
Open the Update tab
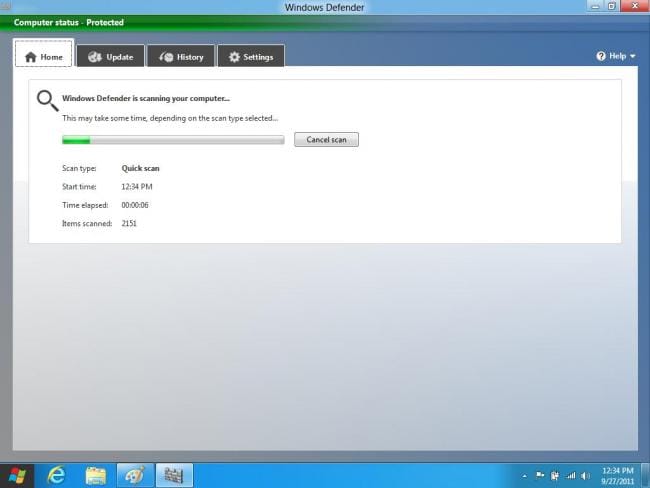click(x=111, y=56)
